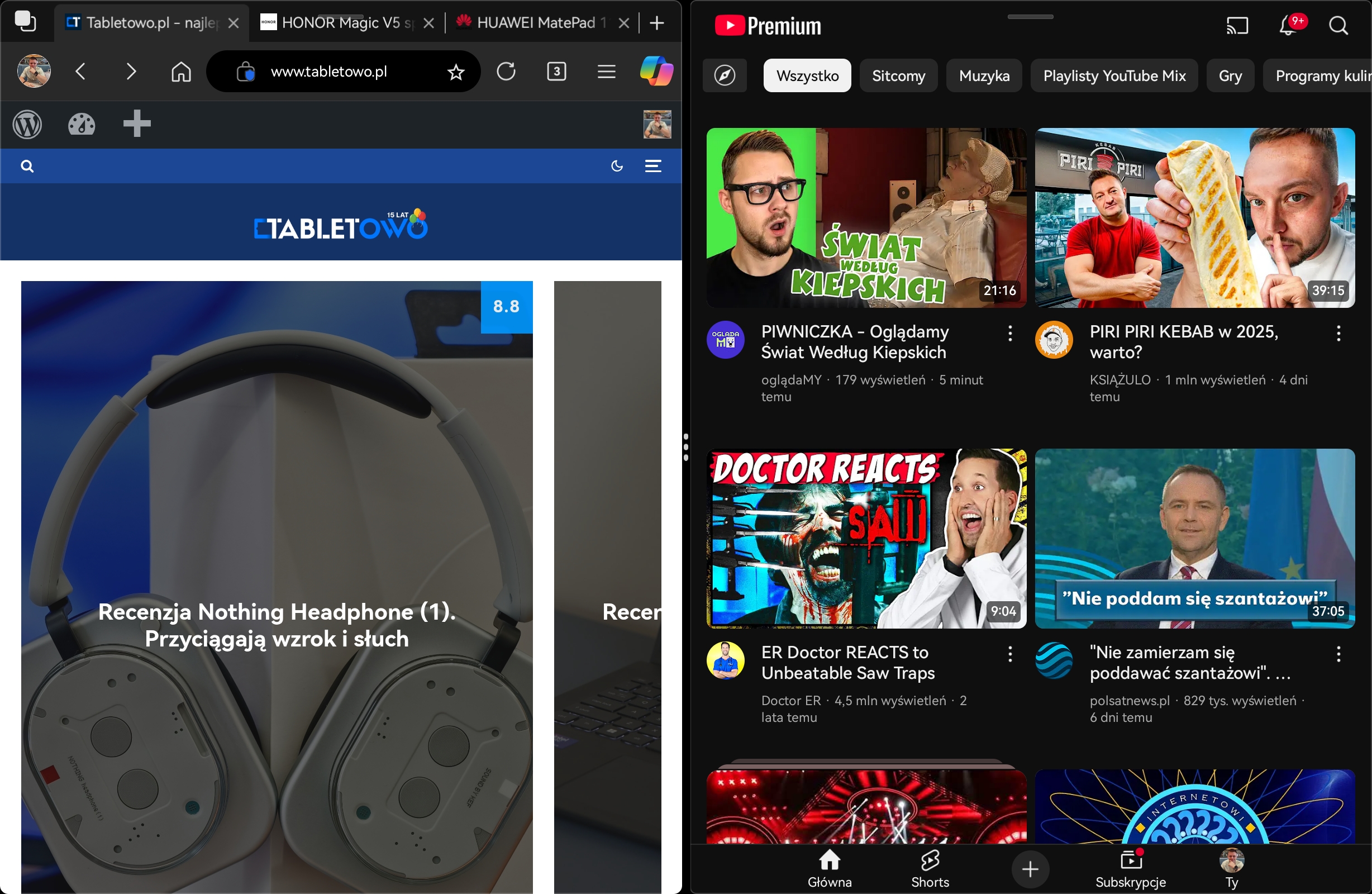Viewport: 1372px width, 894px height.
Task: Close the HUAWEI MatePad tab
Action: coord(623,23)
